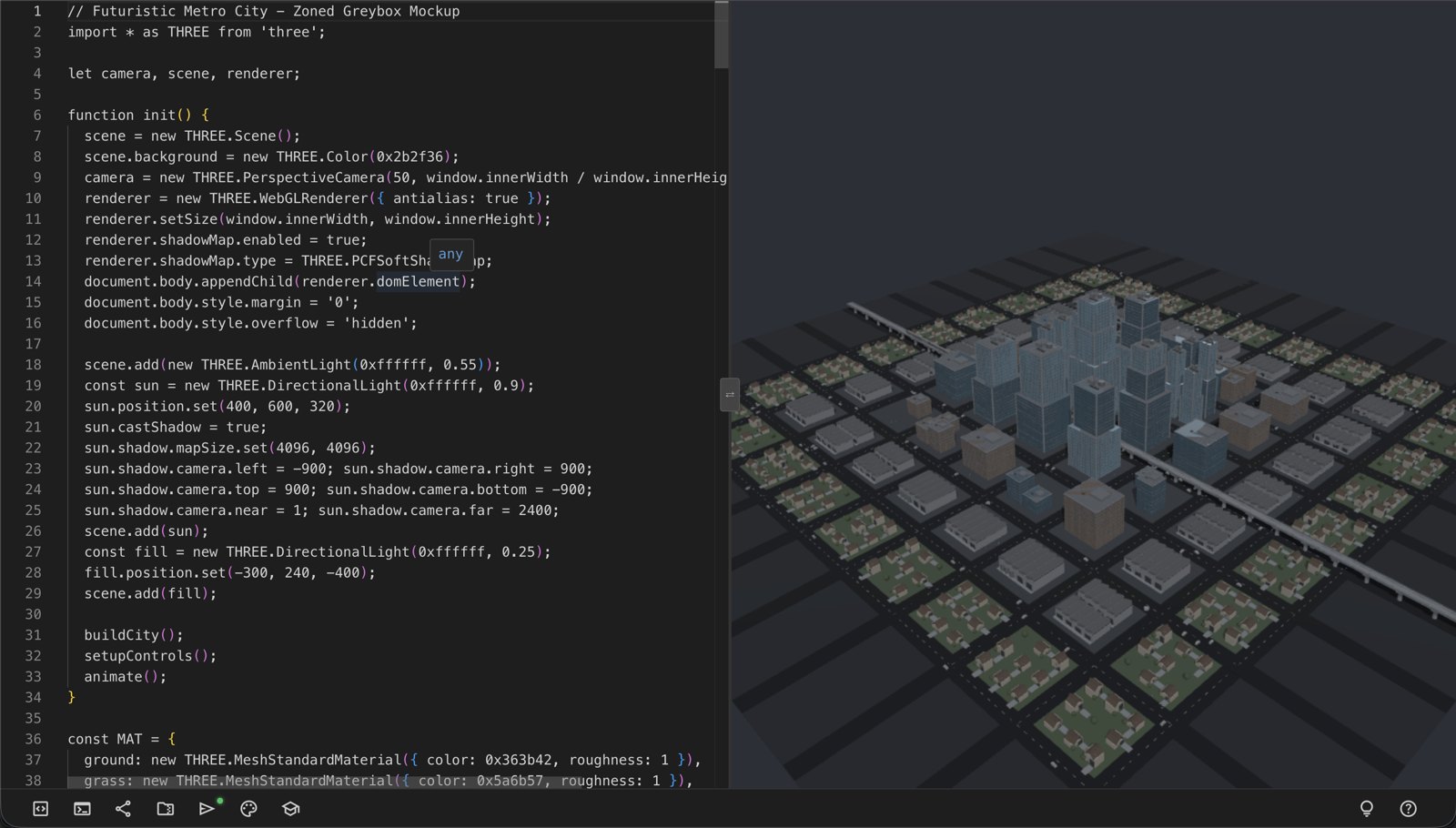Toggle the code editor panel icon

pyautogui.click(x=40, y=808)
